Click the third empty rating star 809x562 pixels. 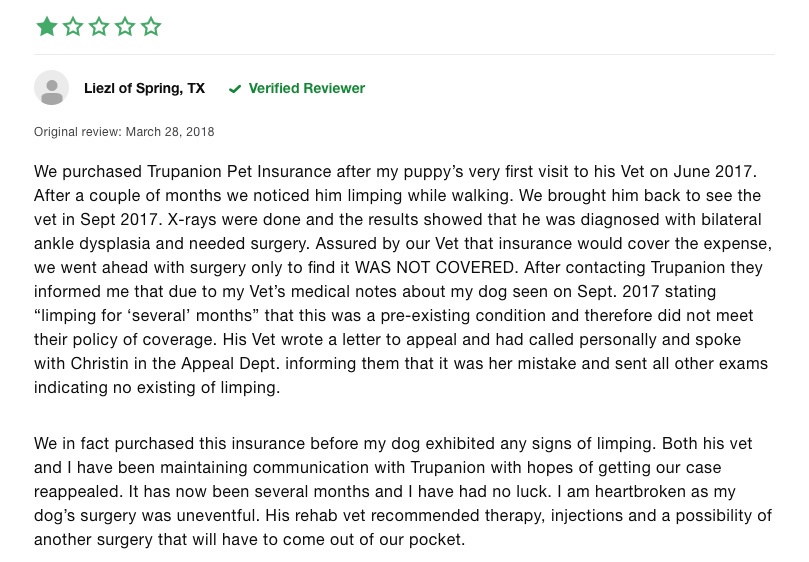(x=99, y=26)
